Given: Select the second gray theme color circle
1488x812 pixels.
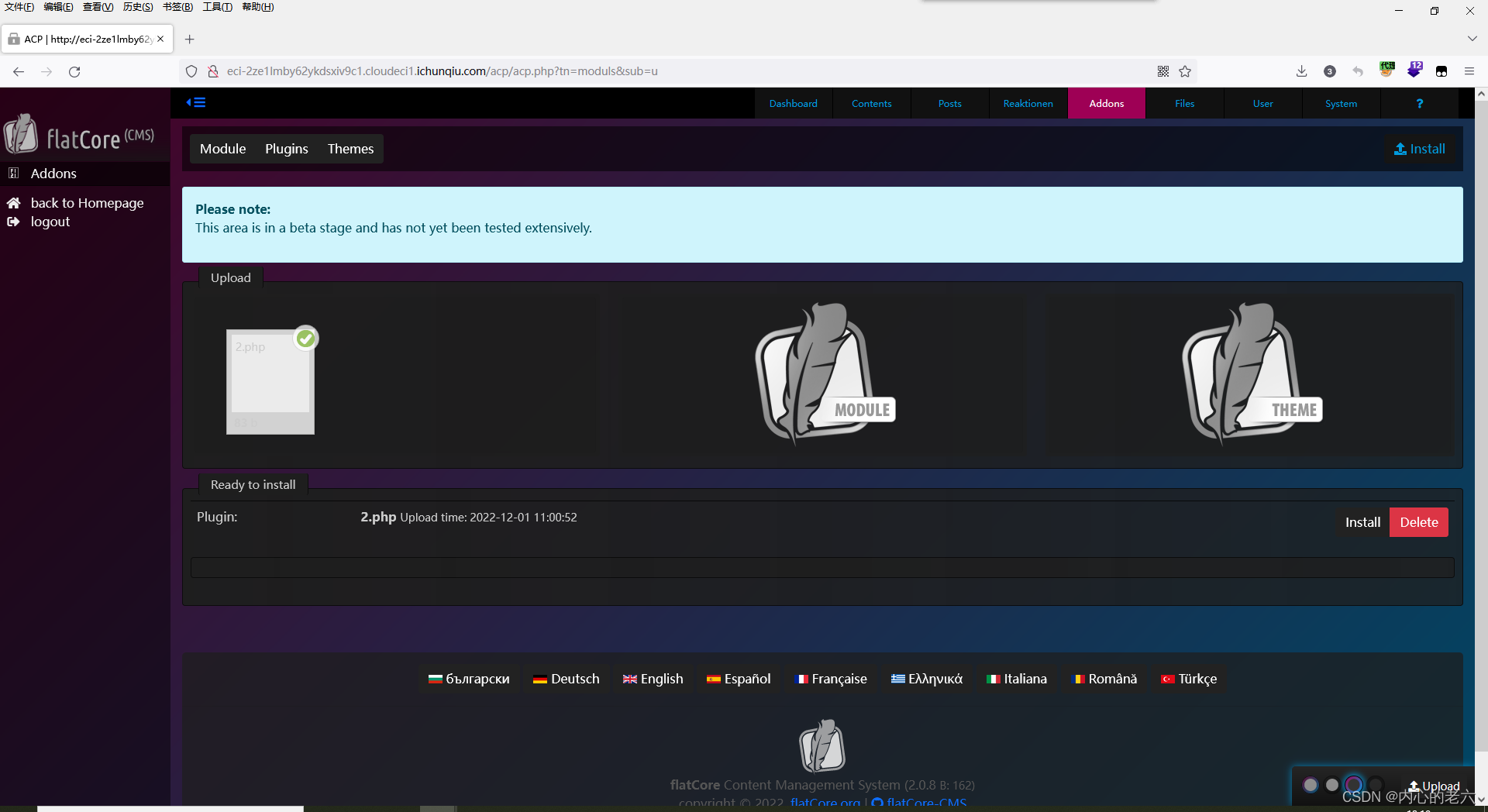Looking at the screenshot, I should point(1332,785).
